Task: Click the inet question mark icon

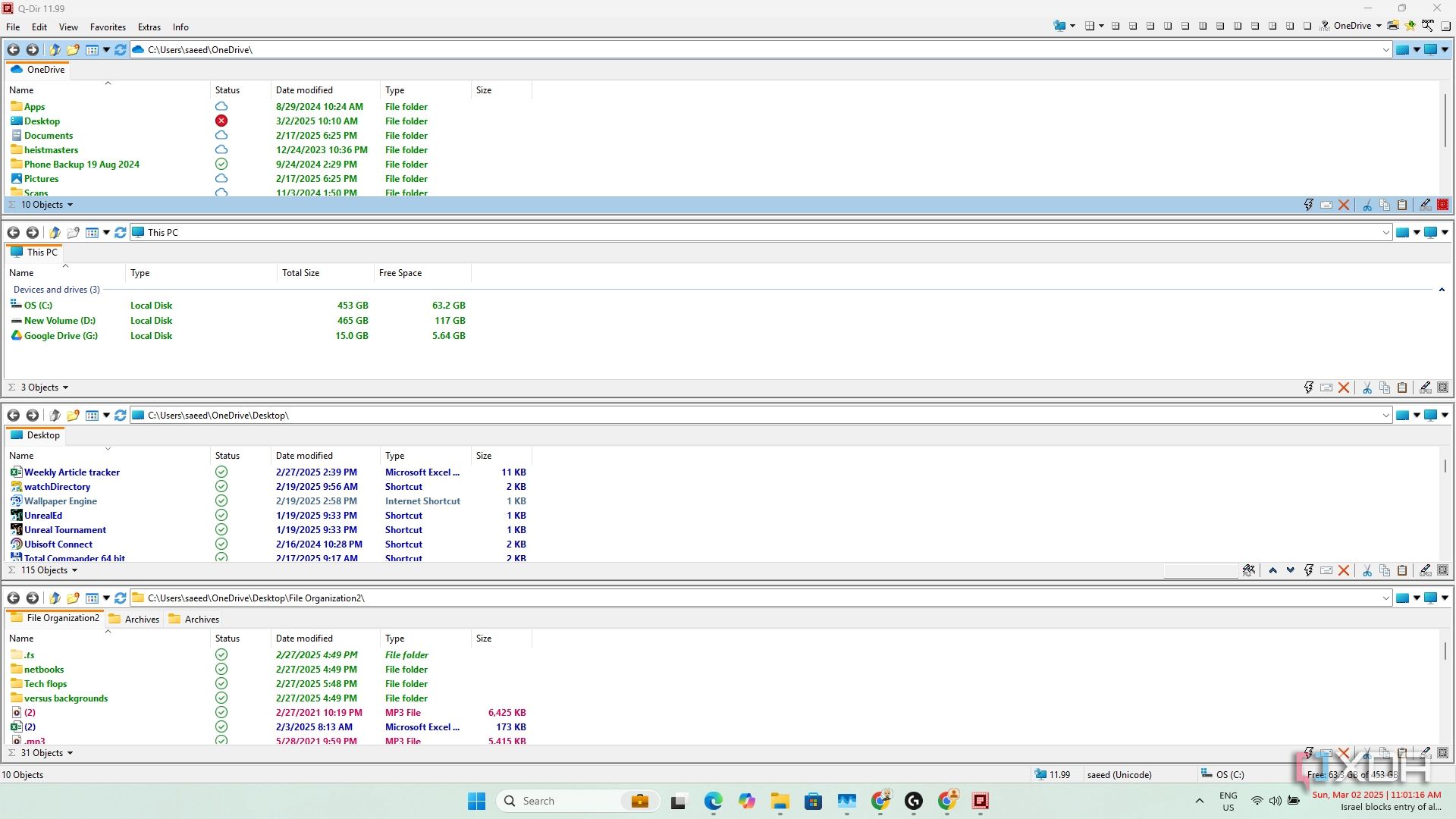Action: [1325, 26]
